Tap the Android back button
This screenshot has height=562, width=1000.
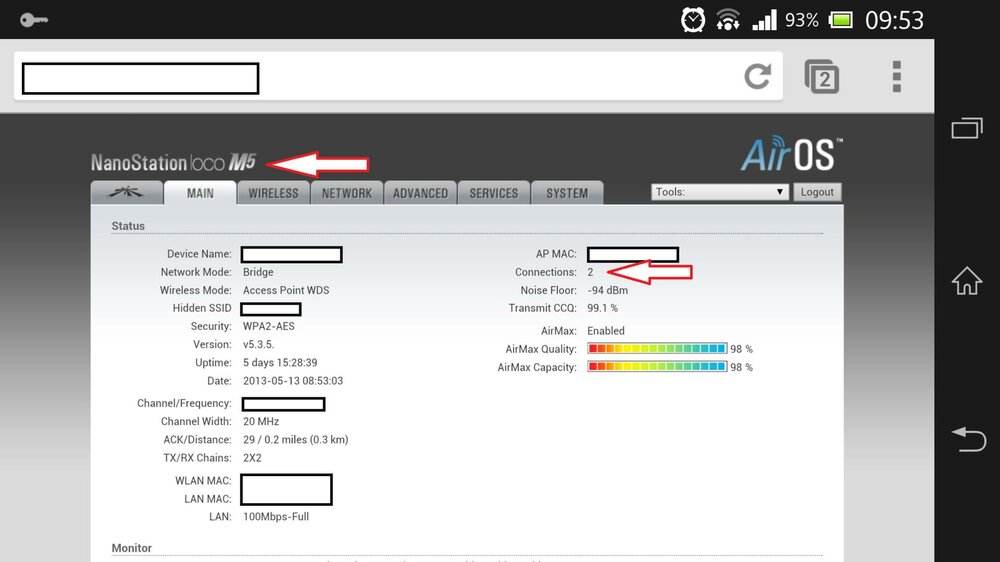[968, 439]
